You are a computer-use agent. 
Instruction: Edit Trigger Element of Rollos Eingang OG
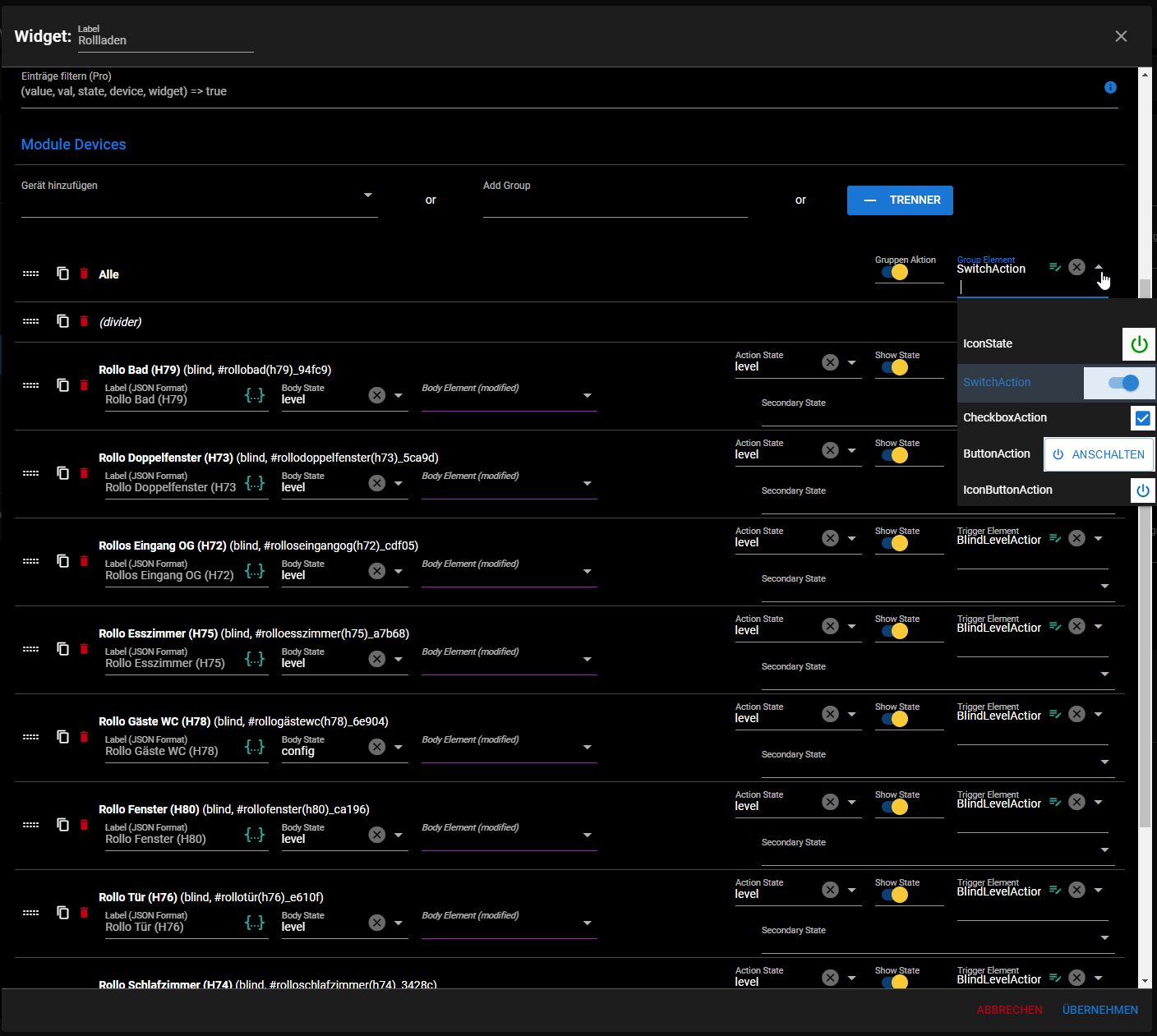point(1056,538)
